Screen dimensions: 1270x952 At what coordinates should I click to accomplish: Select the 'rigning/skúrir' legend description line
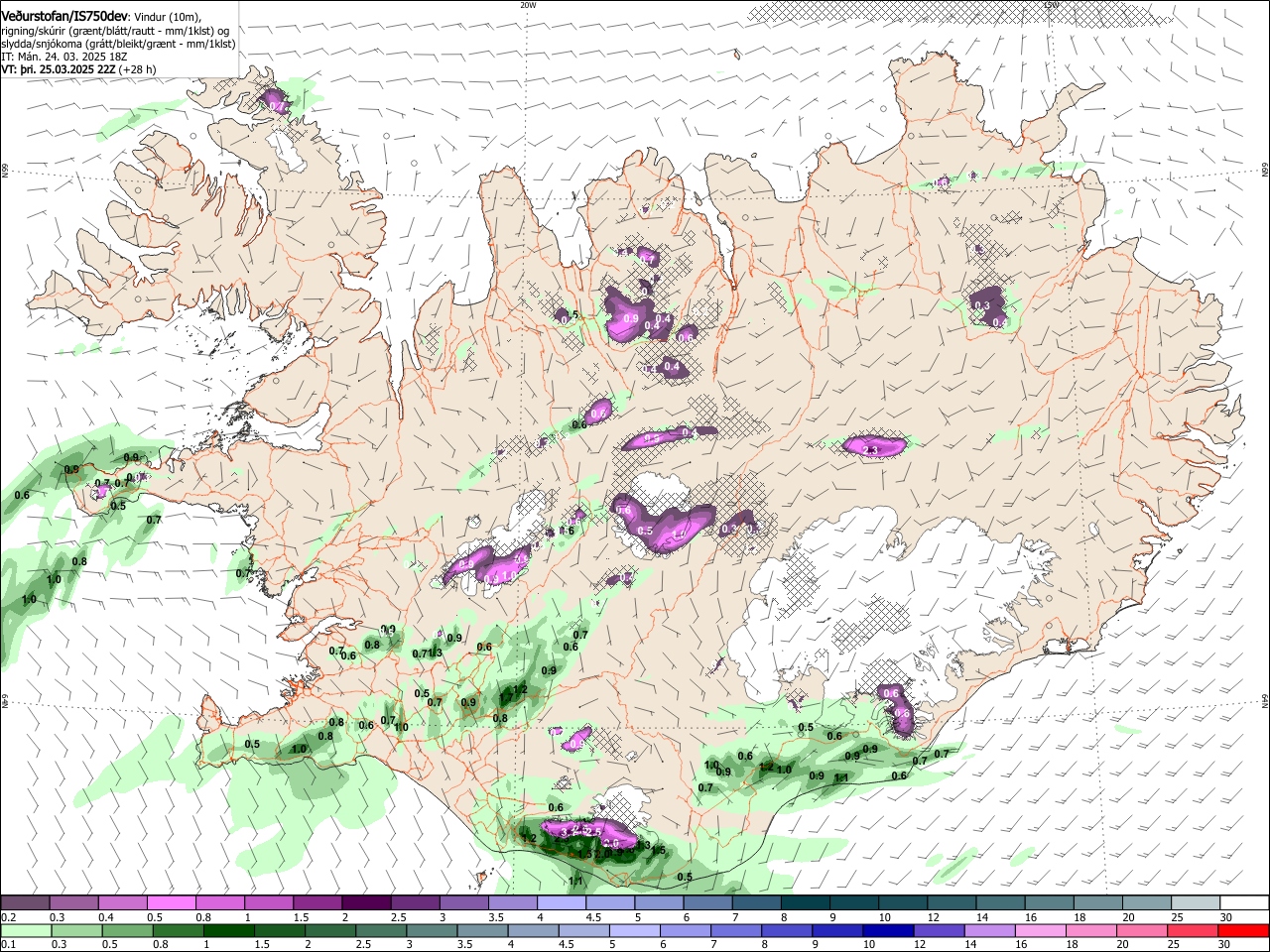116,31
